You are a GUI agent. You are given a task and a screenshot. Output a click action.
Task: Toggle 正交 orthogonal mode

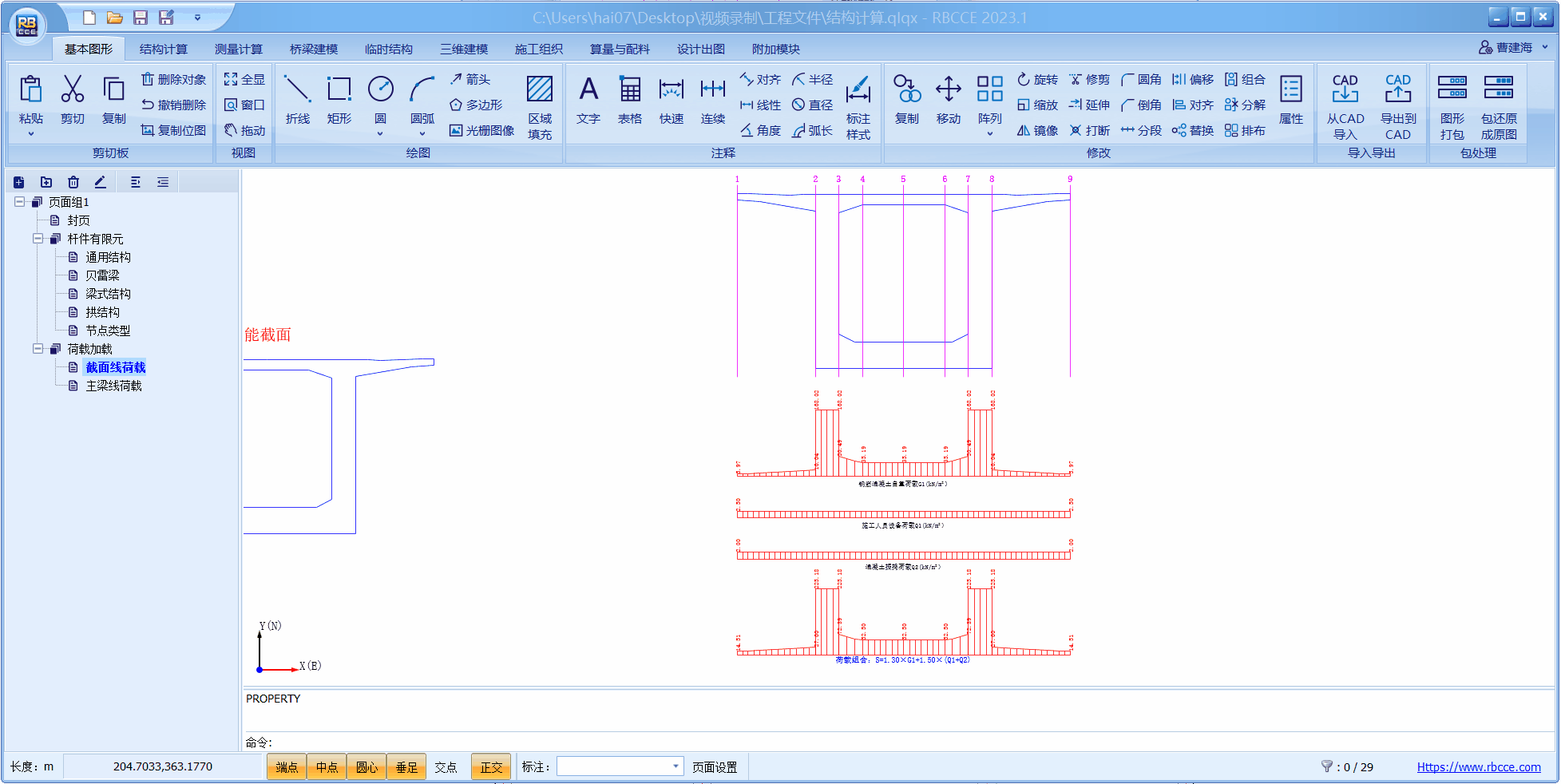(491, 767)
